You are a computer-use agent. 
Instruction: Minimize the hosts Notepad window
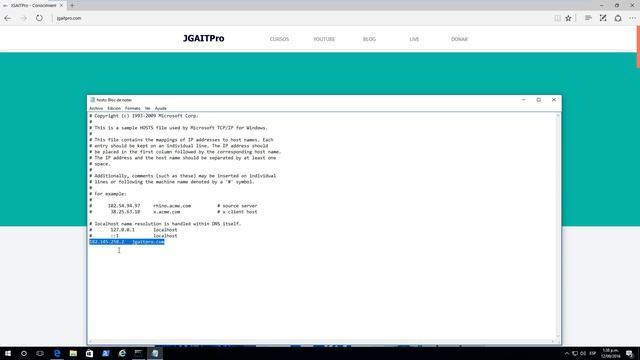pos(524,100)
